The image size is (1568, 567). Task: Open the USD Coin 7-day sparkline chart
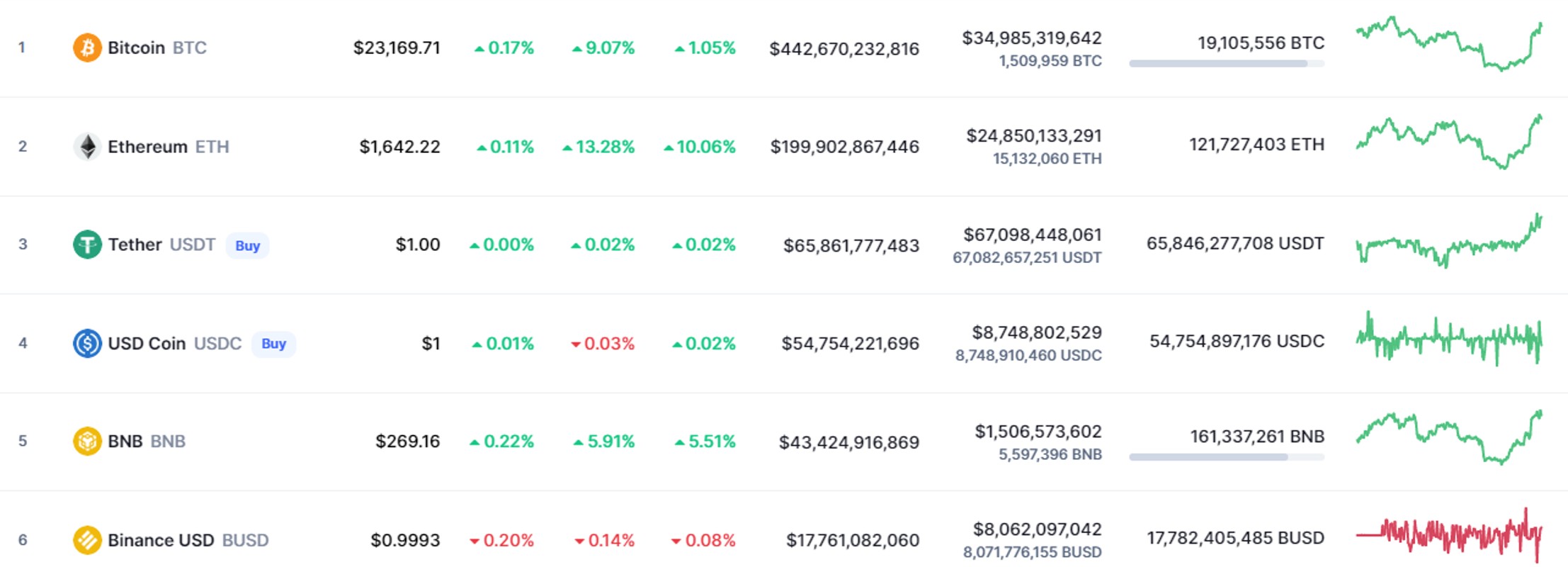point(1449,339)
